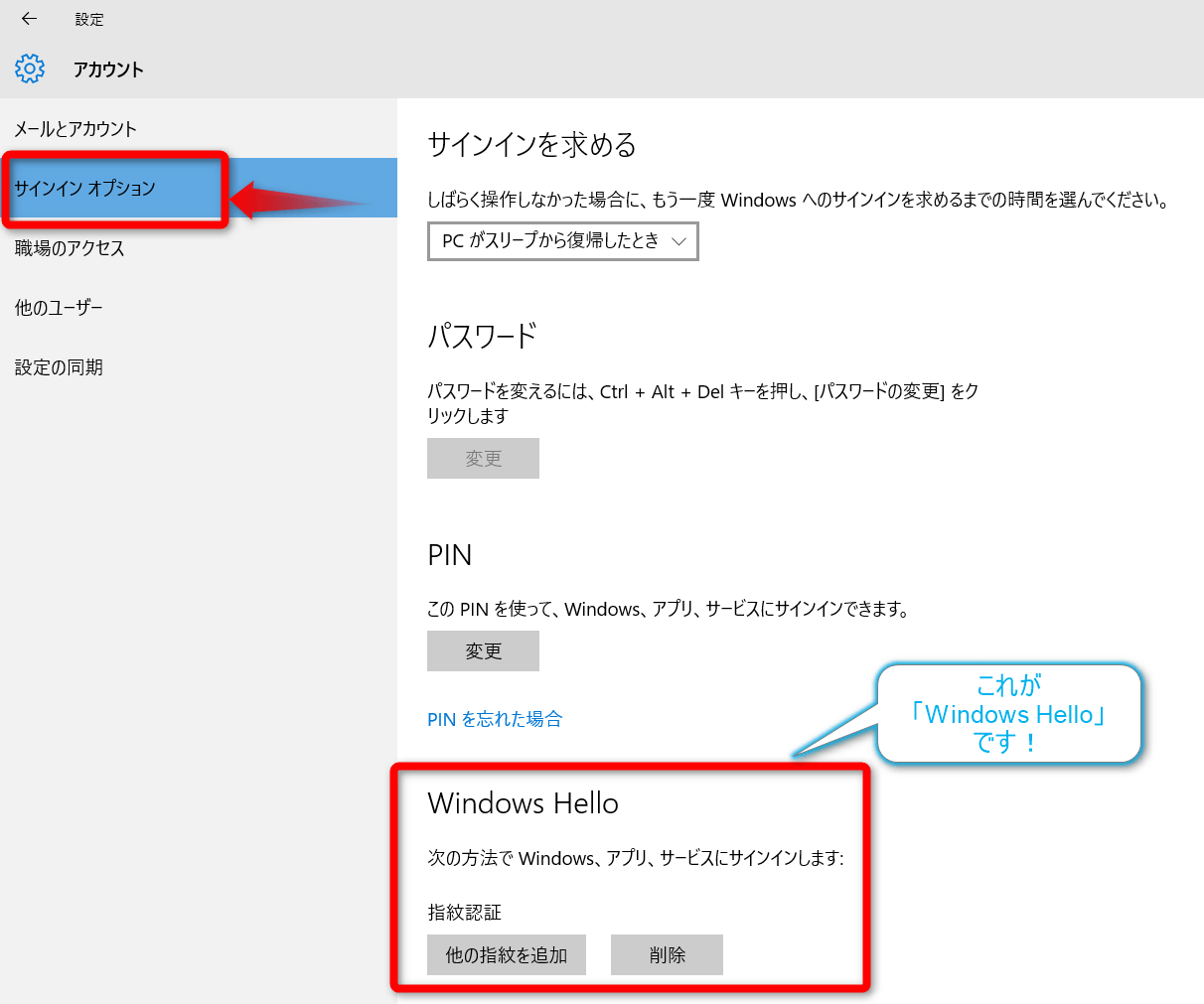Click the settings gear icon beside アカウント
The height and width of the screenshot is (1004, 1204).
click(30, 69)
